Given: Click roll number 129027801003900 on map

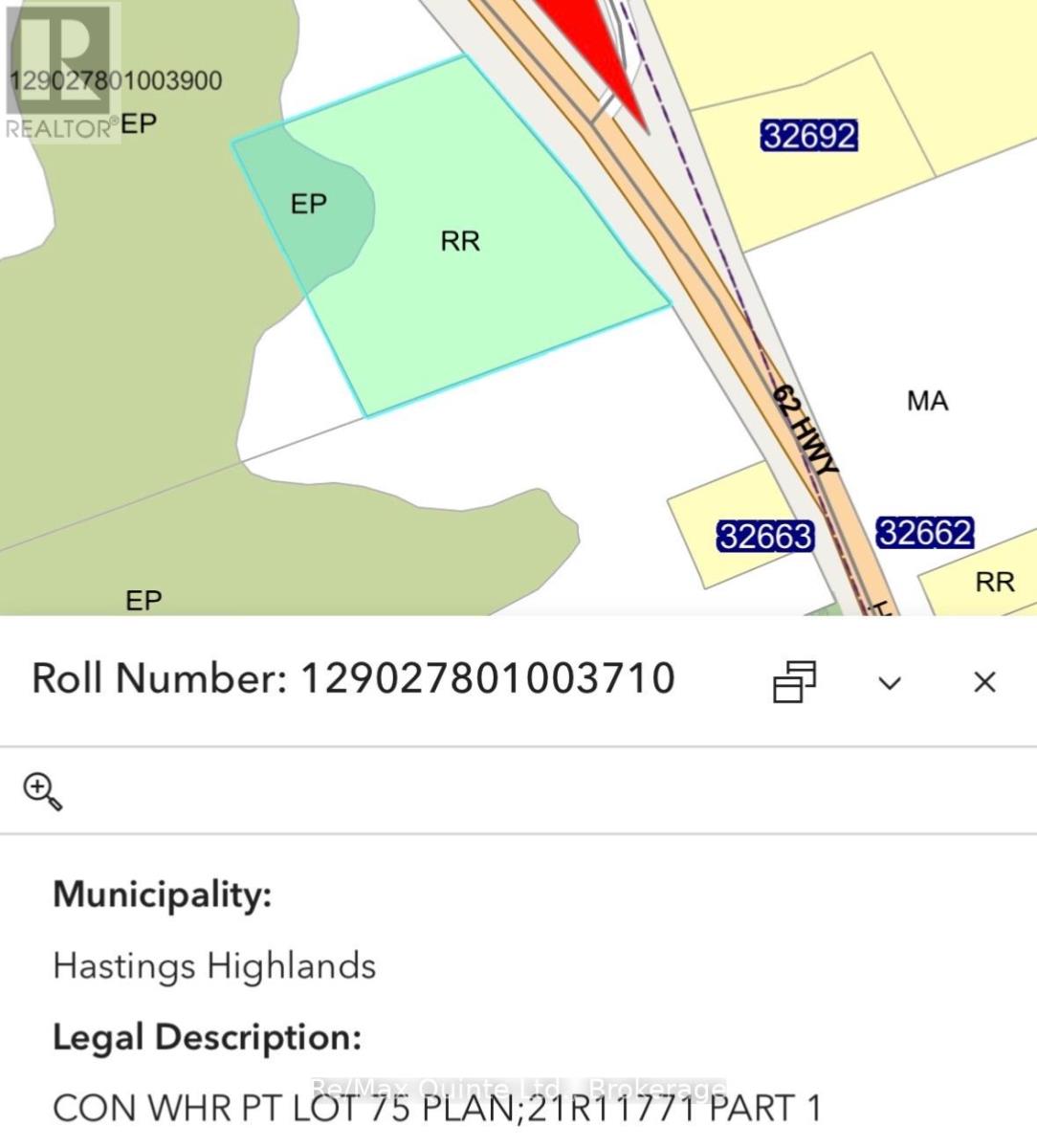Looking at the screenshot, I should tap(116, 80).
